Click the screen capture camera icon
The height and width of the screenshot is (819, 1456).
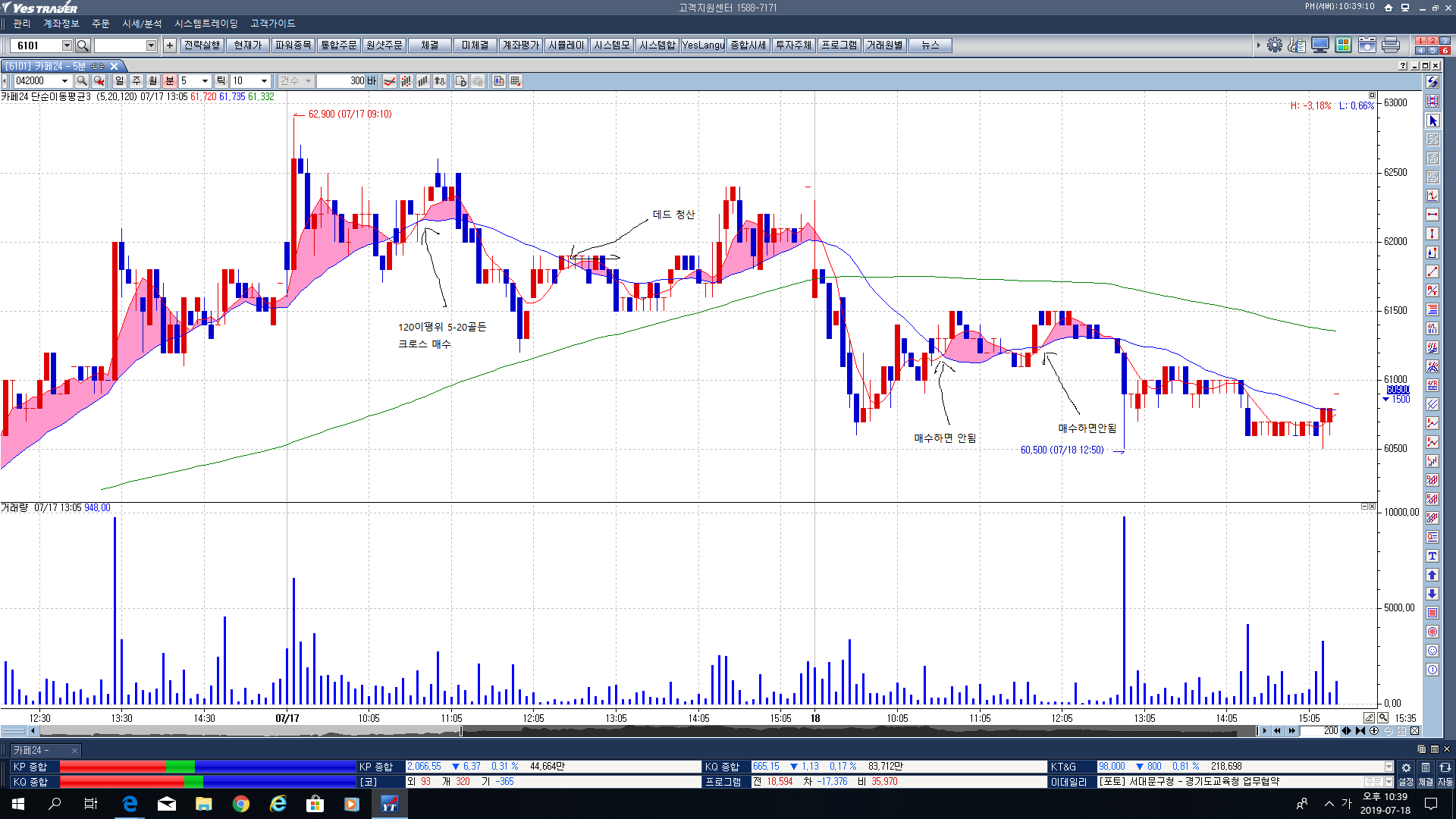point(1367,45)
